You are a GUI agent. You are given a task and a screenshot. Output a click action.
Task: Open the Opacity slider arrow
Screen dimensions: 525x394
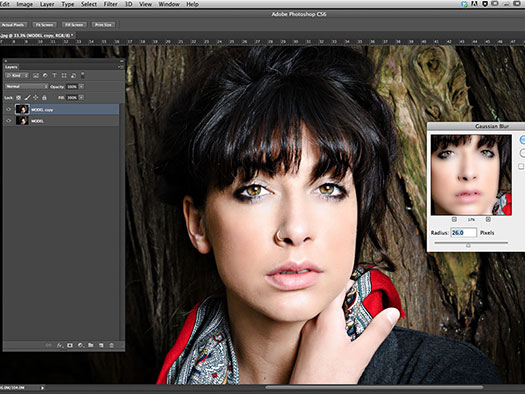pos(81,86)
